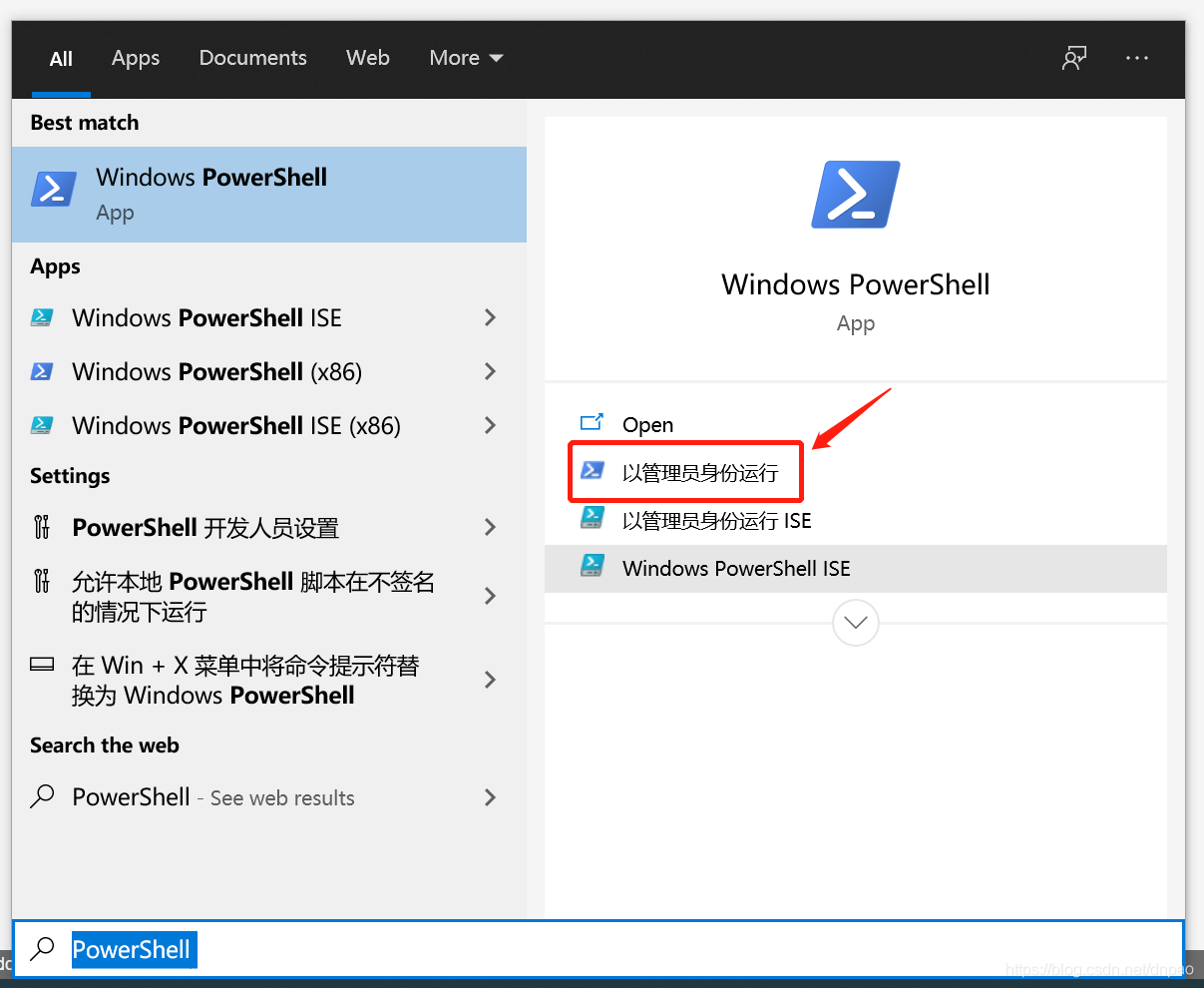Click the Windows PowerShell ISE (x86) app icon

[x=42, y=425]
